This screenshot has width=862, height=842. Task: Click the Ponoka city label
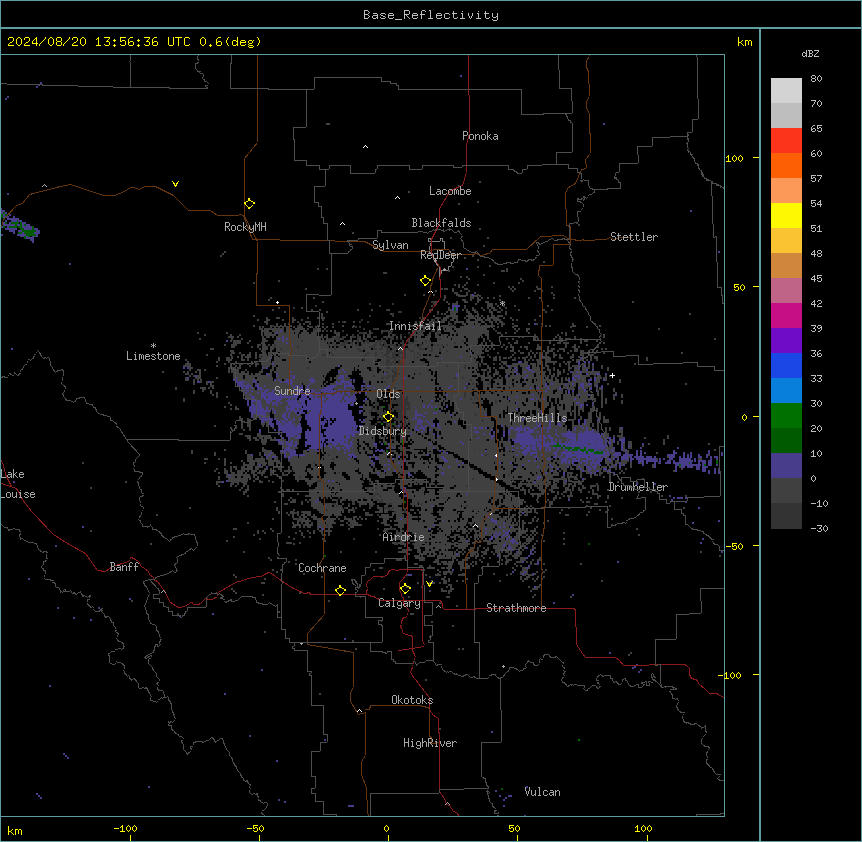[x=480, y=136]
